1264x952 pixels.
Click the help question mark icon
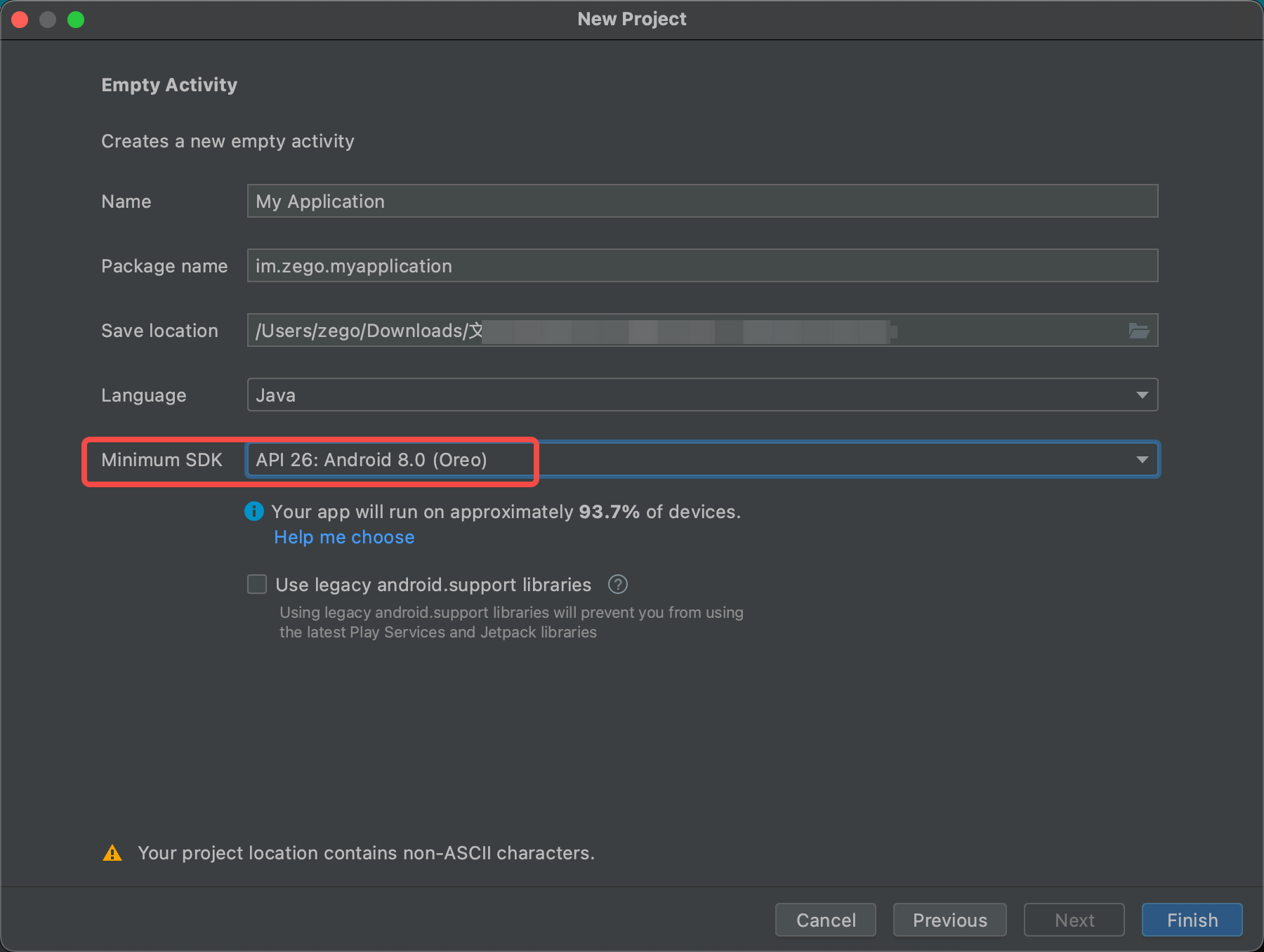tap(618, 584)
